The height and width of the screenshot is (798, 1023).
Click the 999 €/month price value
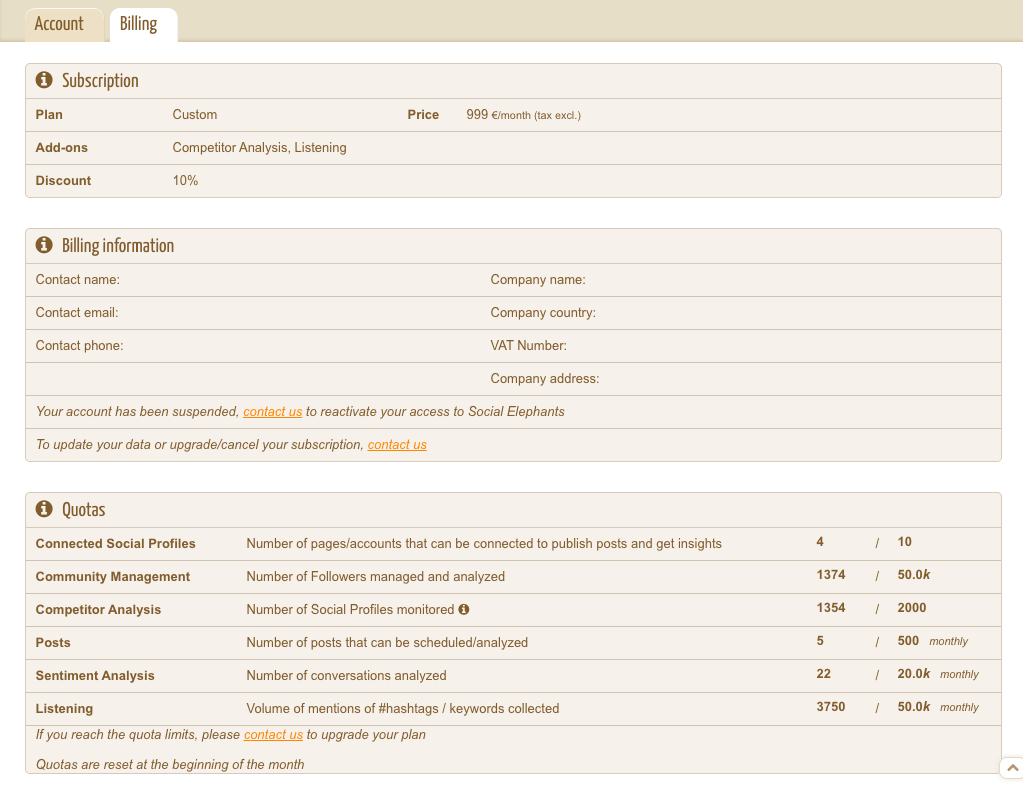523,115
